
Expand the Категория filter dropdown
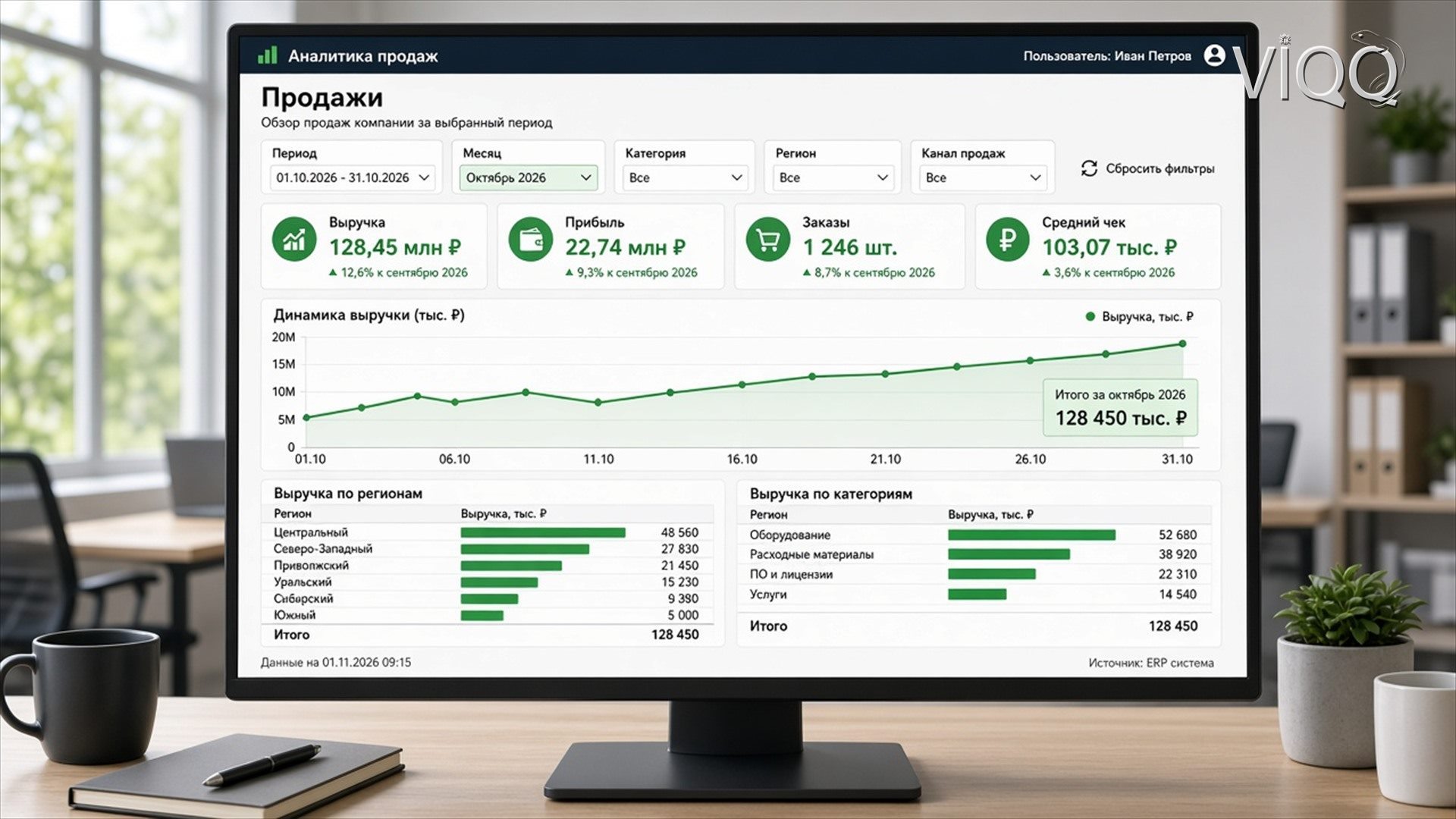[x=685, y=177]
